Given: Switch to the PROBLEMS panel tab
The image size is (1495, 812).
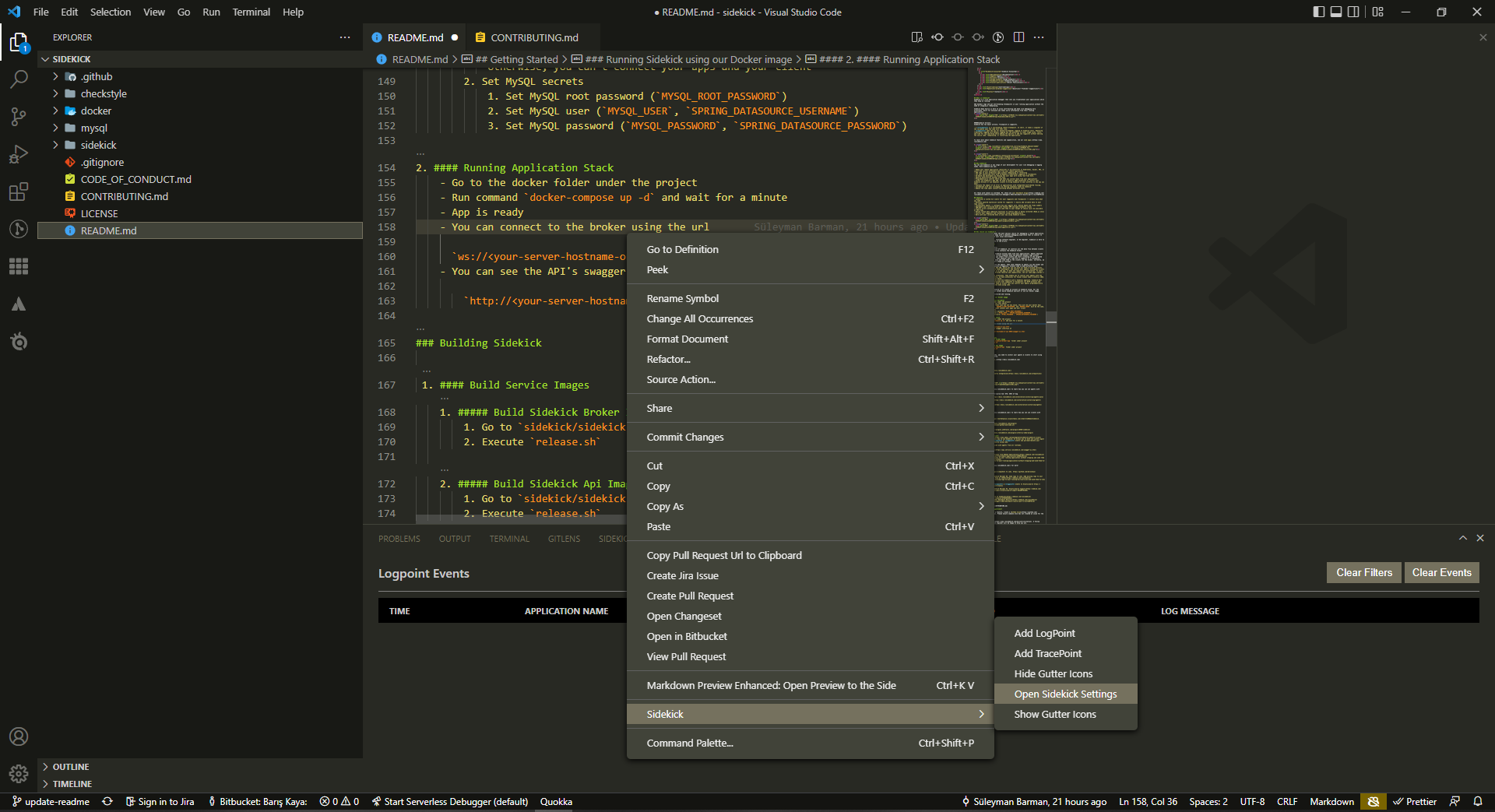Looking at the screenshot, I should [399, 539].
